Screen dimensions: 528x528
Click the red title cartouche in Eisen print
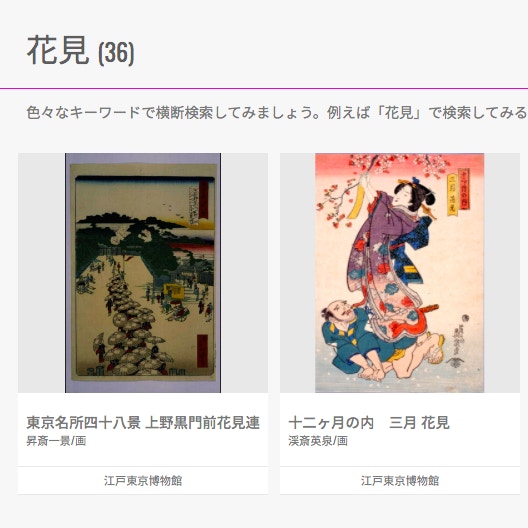(464, 189)
